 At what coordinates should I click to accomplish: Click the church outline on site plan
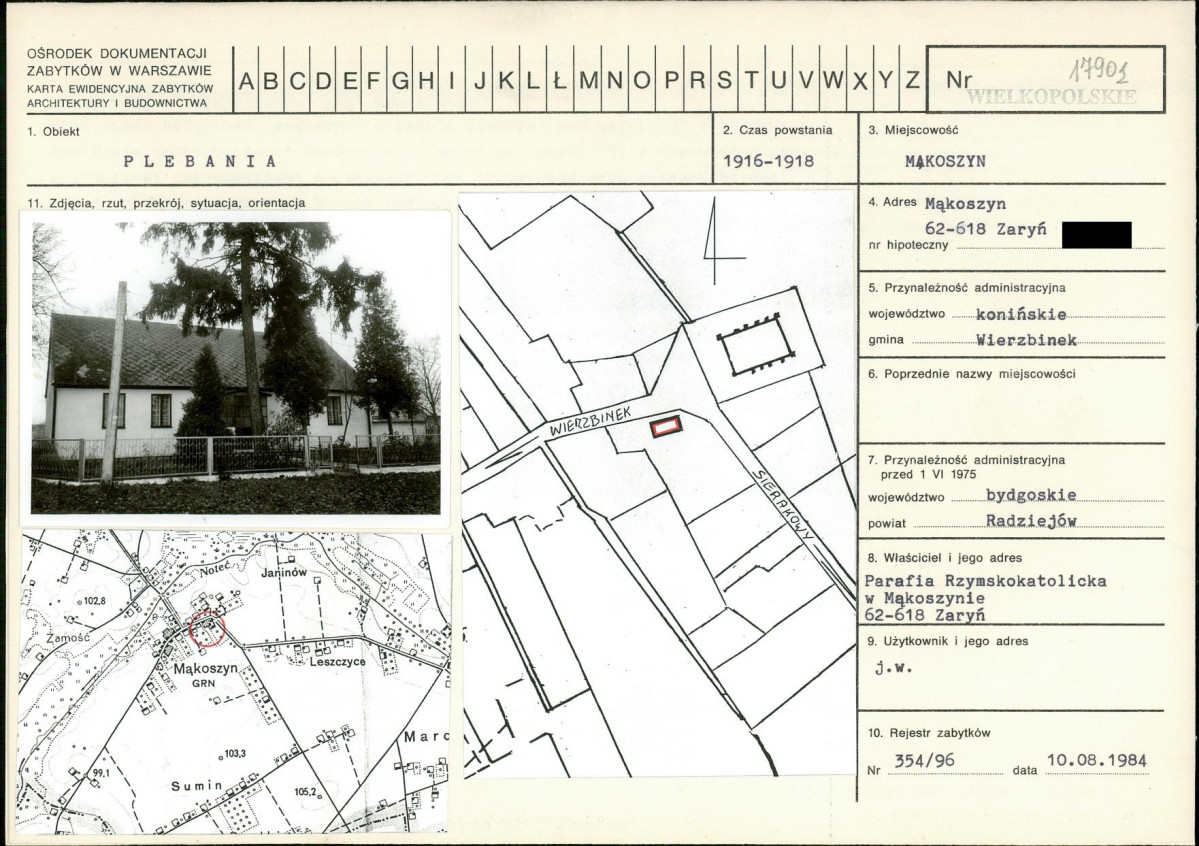tap(755, 346)
